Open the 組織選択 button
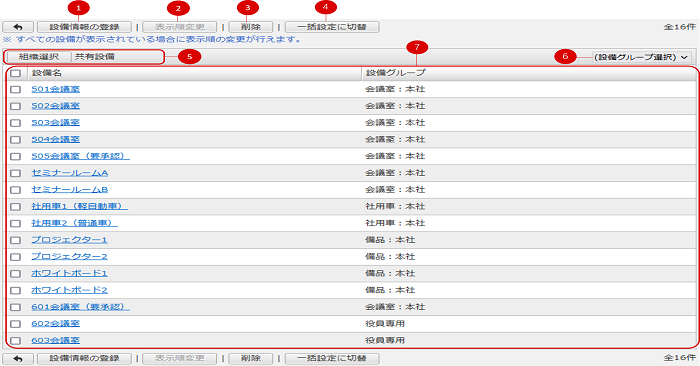This screenshot has width=700, height=366. click(x=39, y=57)
